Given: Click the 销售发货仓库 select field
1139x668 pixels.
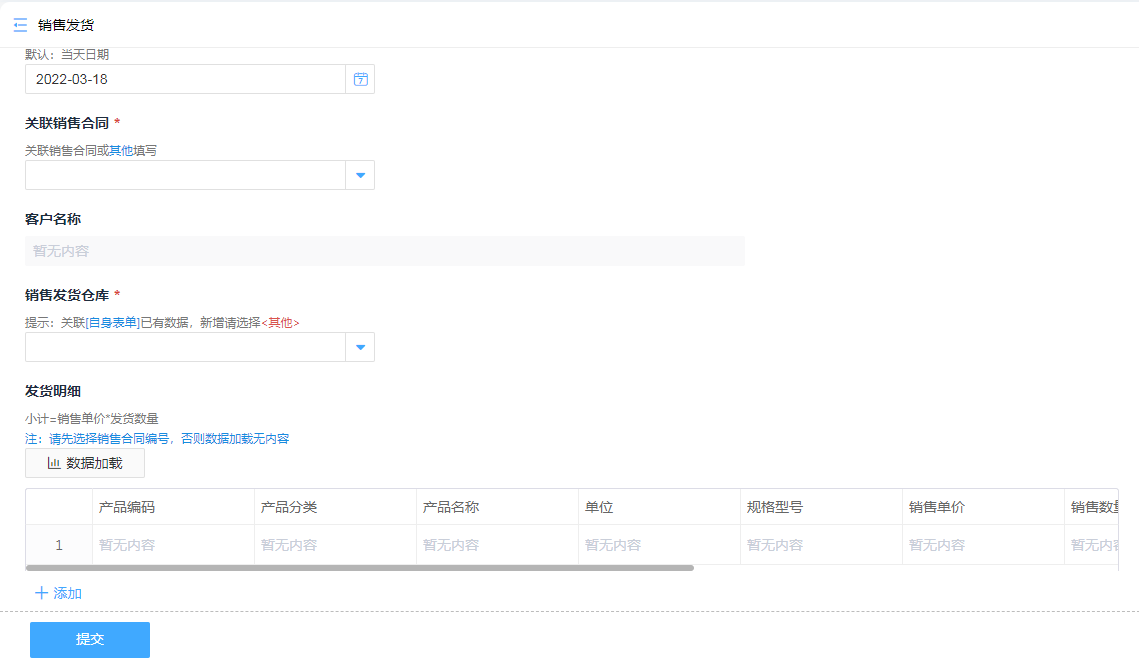Looking at the screenshot, I should pos(185,347).
